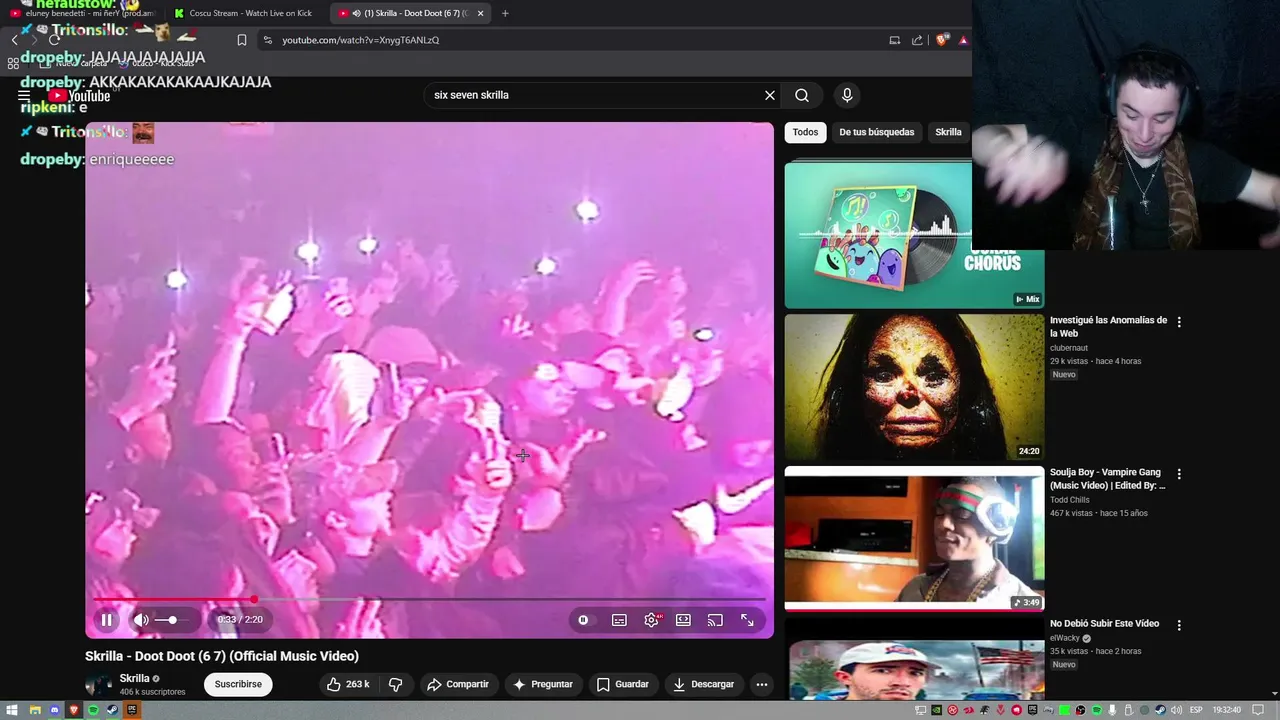Click the Preguntar button

(542, 684)
